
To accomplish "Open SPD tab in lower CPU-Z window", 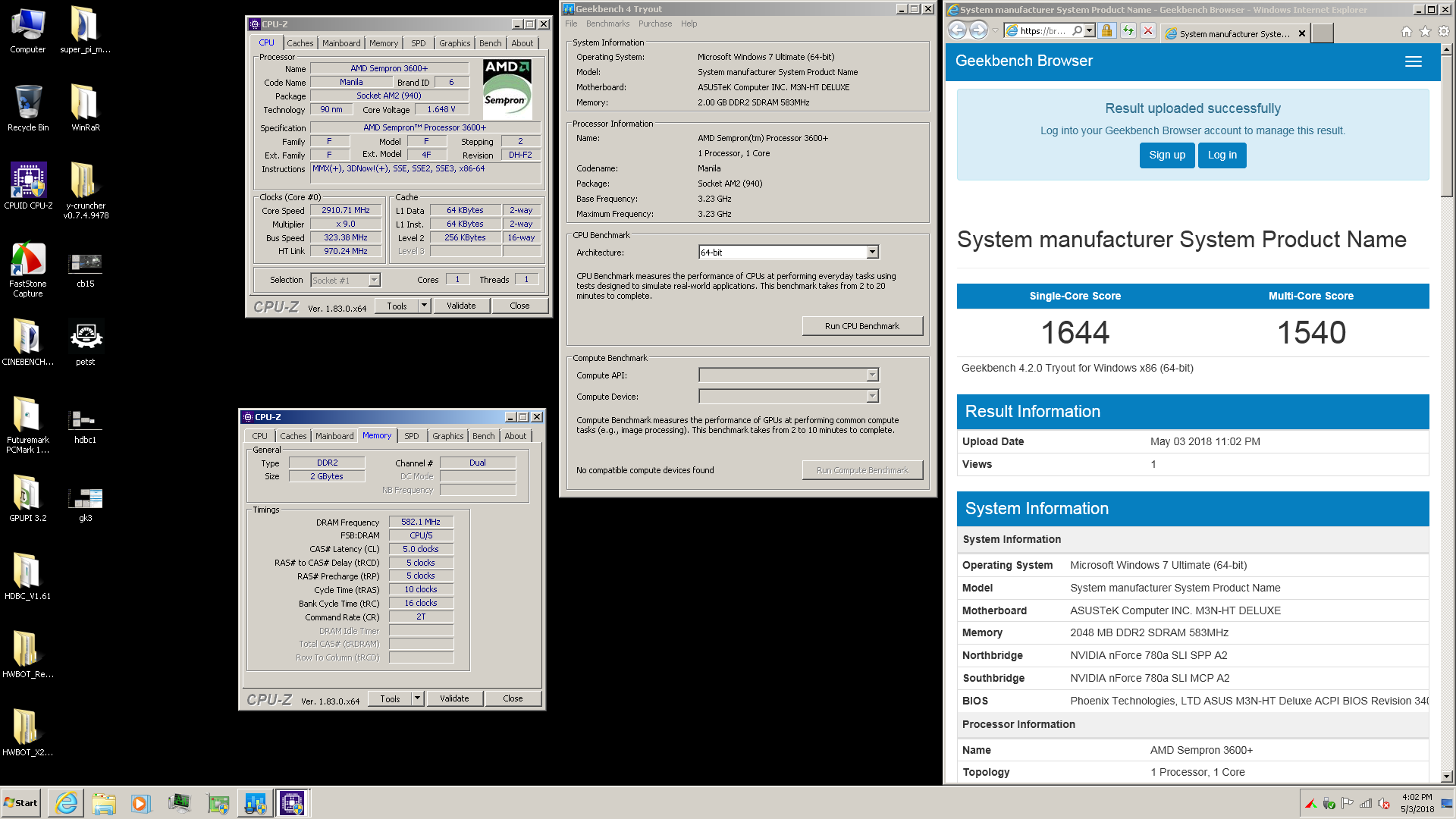I will point(412,436).
